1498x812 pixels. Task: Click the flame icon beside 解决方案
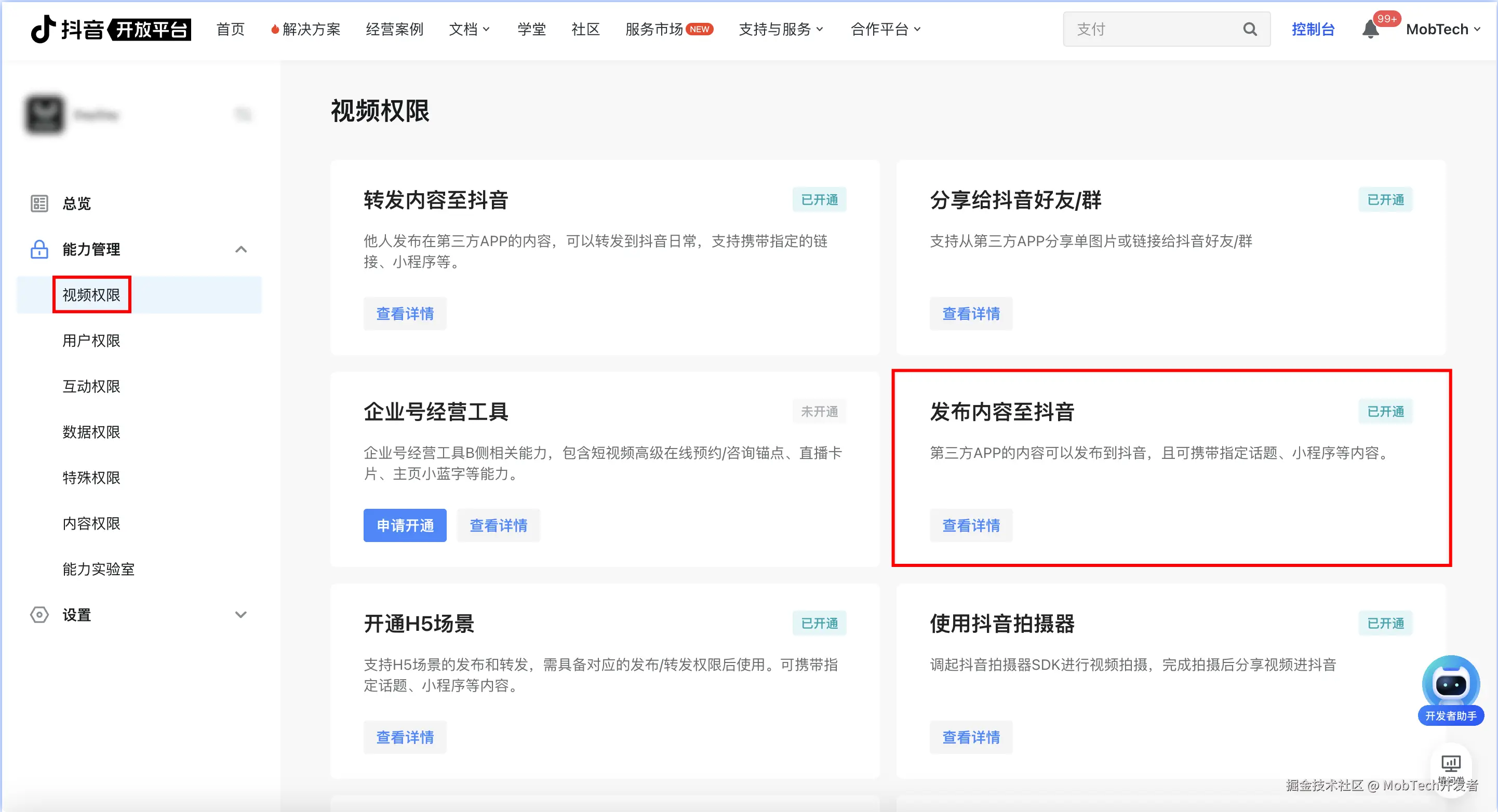(x=275, y=29)
